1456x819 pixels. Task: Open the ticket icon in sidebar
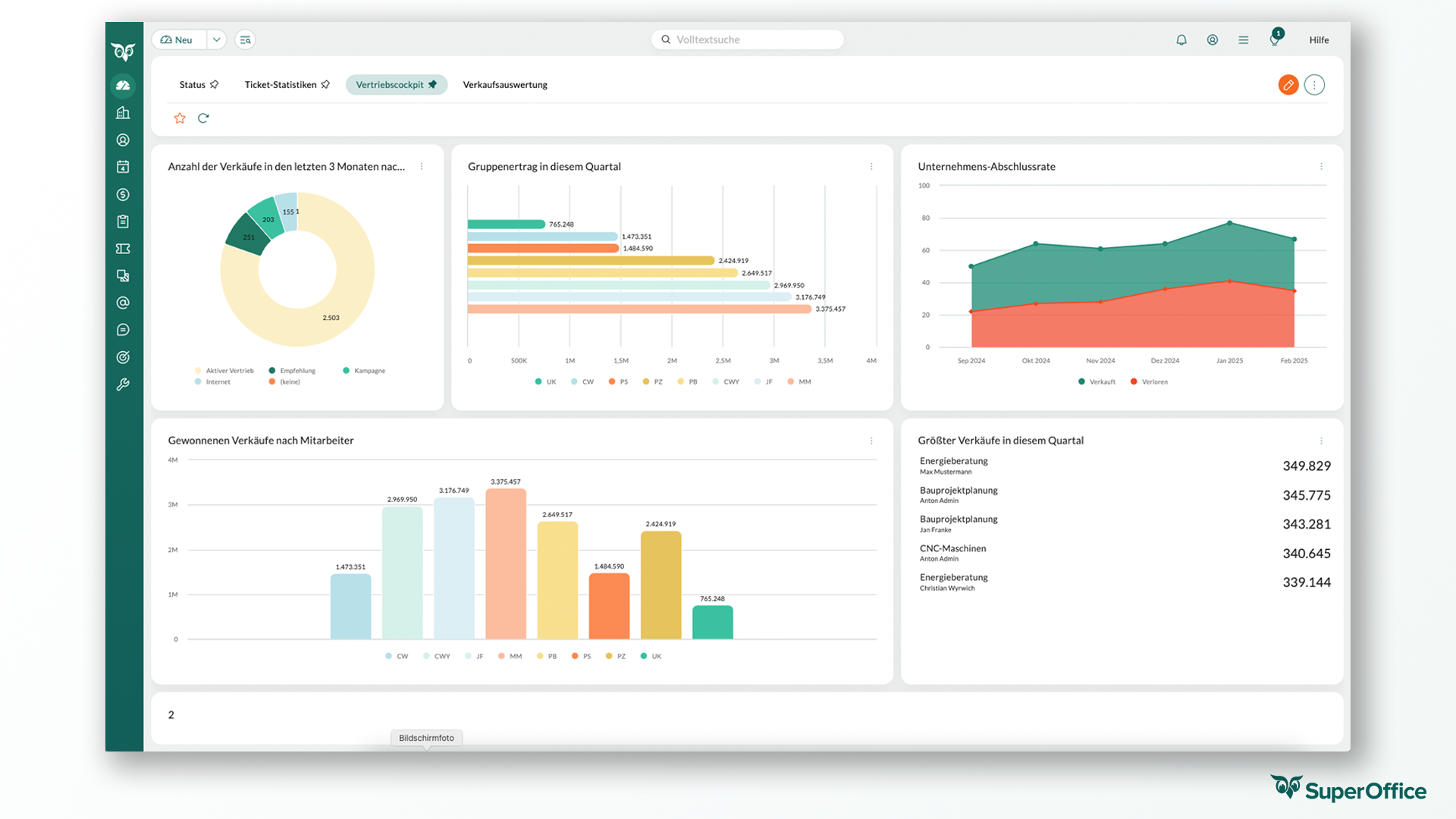pos(123,249)
